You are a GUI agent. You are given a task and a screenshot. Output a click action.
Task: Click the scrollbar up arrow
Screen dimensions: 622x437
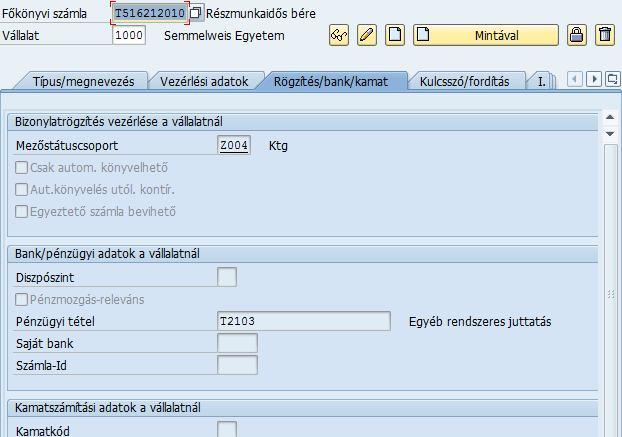(610, 117)
